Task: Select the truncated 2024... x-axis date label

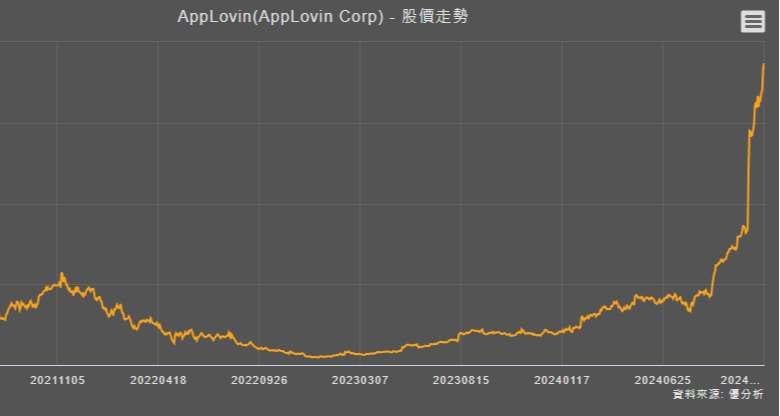Action: tap(740, 380)
